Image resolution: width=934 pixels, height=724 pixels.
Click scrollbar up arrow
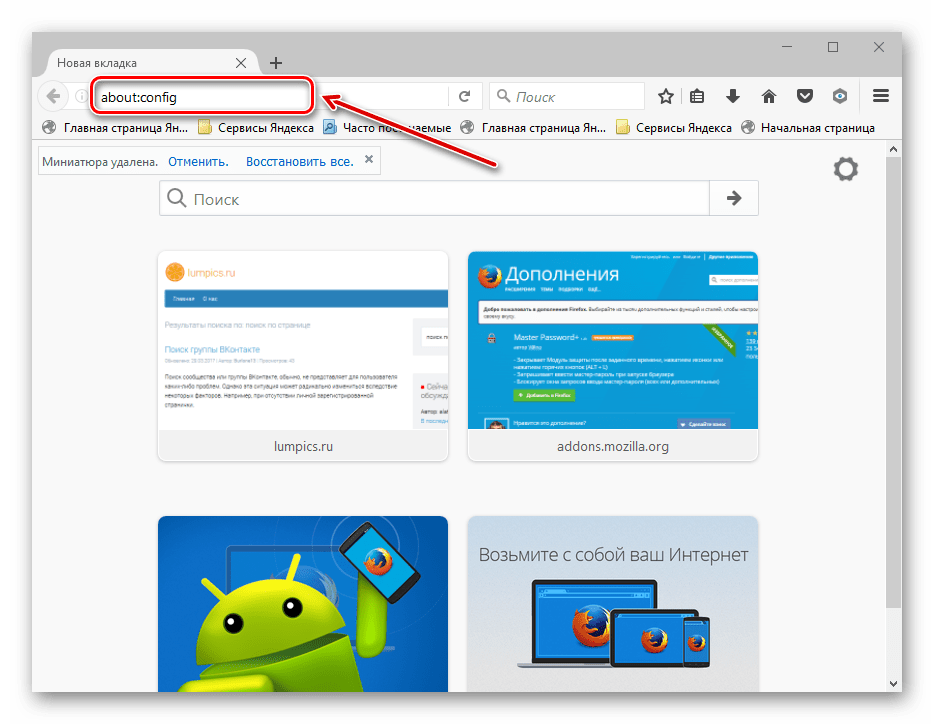coord(893,148)
